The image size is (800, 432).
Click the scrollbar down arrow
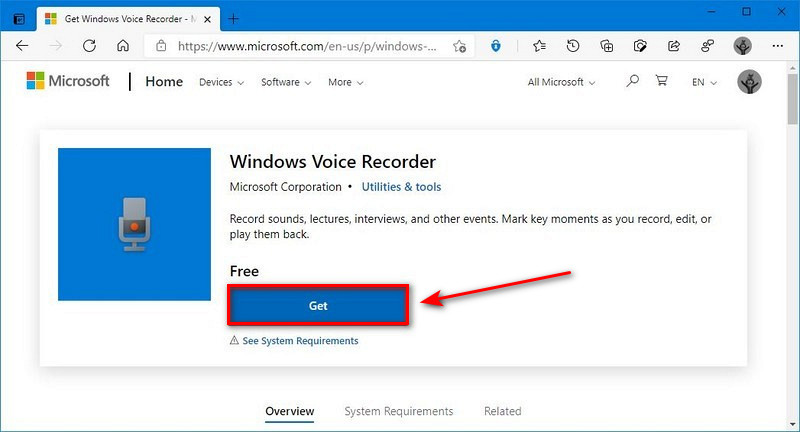[792, 424]
